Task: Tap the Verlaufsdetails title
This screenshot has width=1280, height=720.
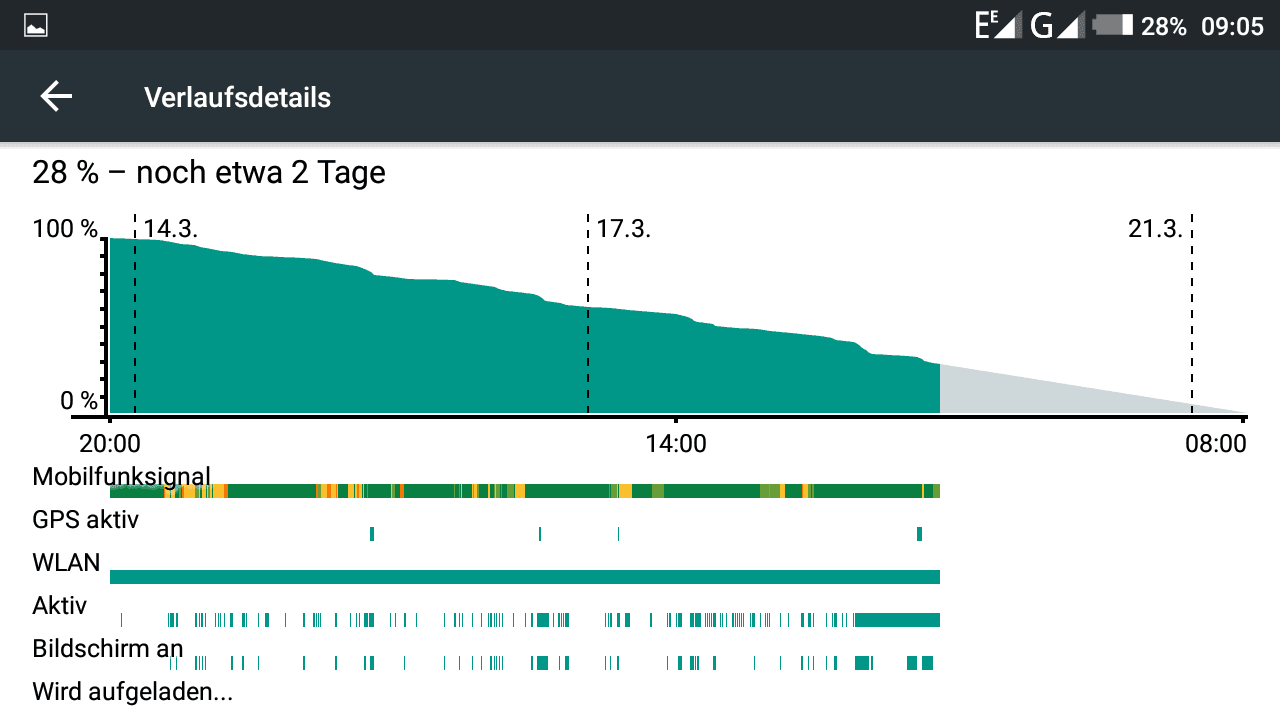Action: tap(237, 98)
